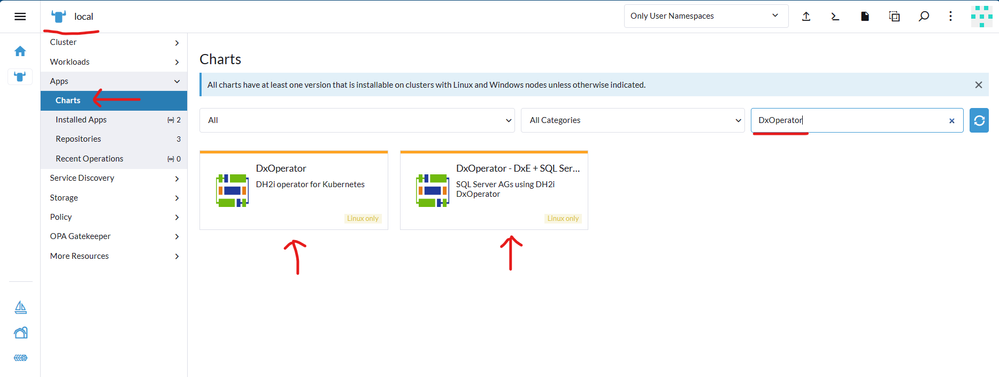This screenshot has height=377, width=999.
Task: Expand the Policy menu section
Action: tap(114, 217)
